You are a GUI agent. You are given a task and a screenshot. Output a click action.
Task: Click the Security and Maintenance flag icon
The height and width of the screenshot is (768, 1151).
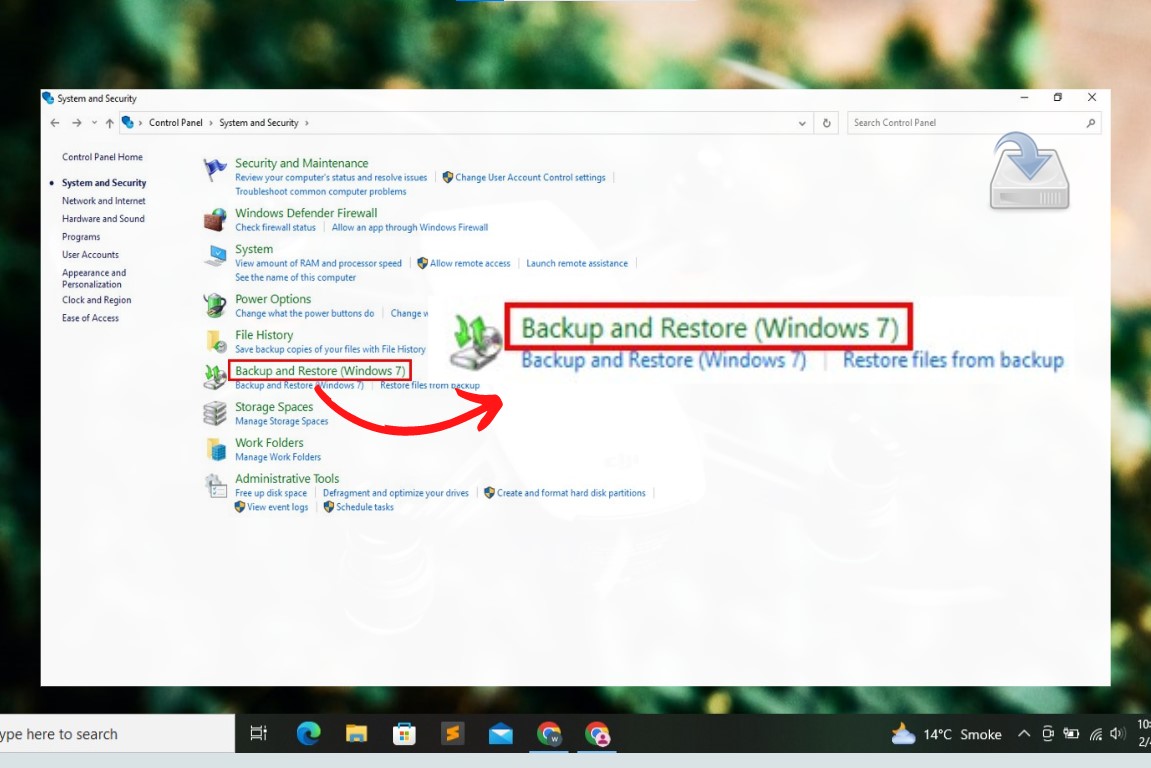tap(215, 170)
